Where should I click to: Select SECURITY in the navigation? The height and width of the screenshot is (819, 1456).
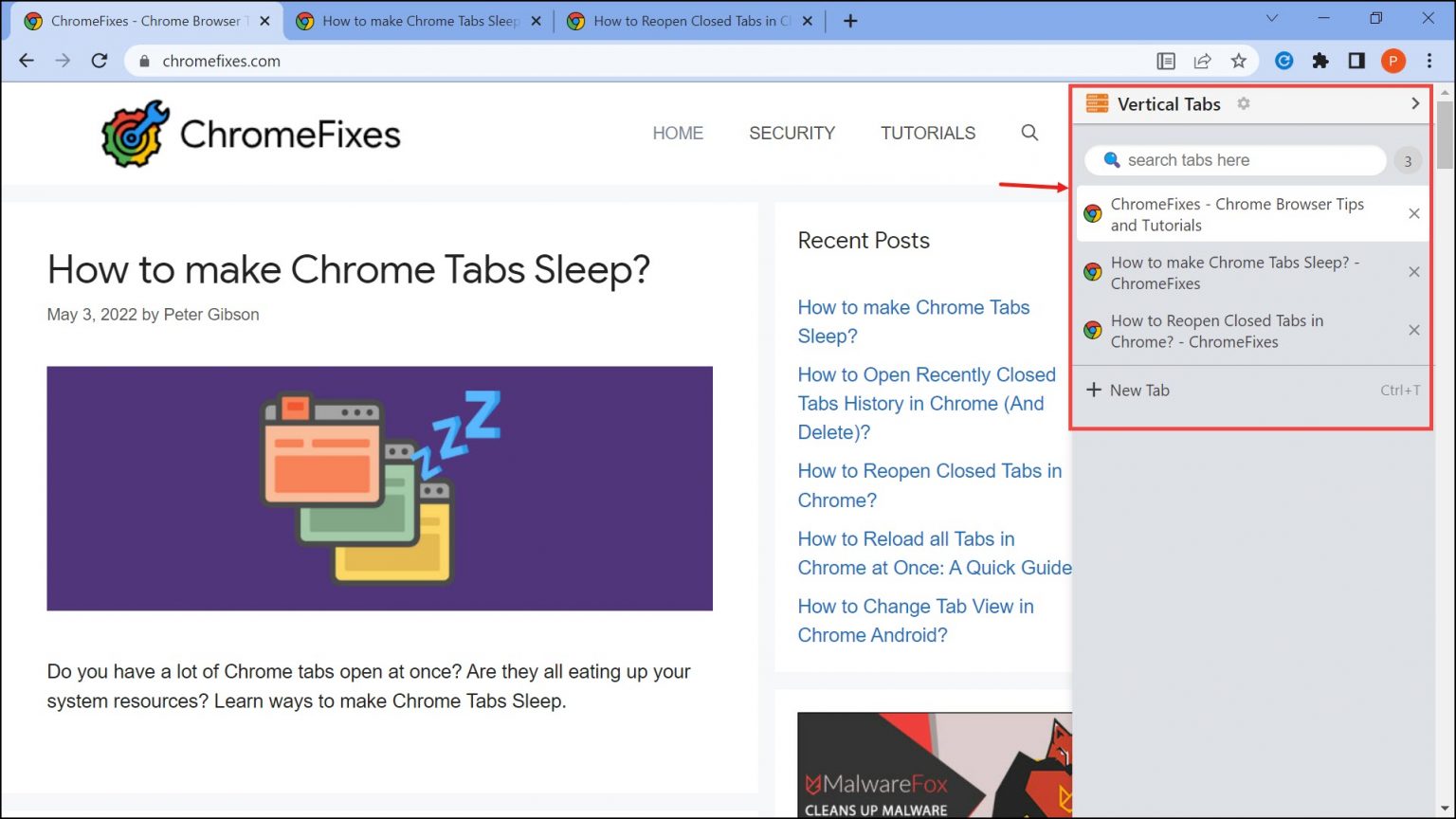pos(792,133)
